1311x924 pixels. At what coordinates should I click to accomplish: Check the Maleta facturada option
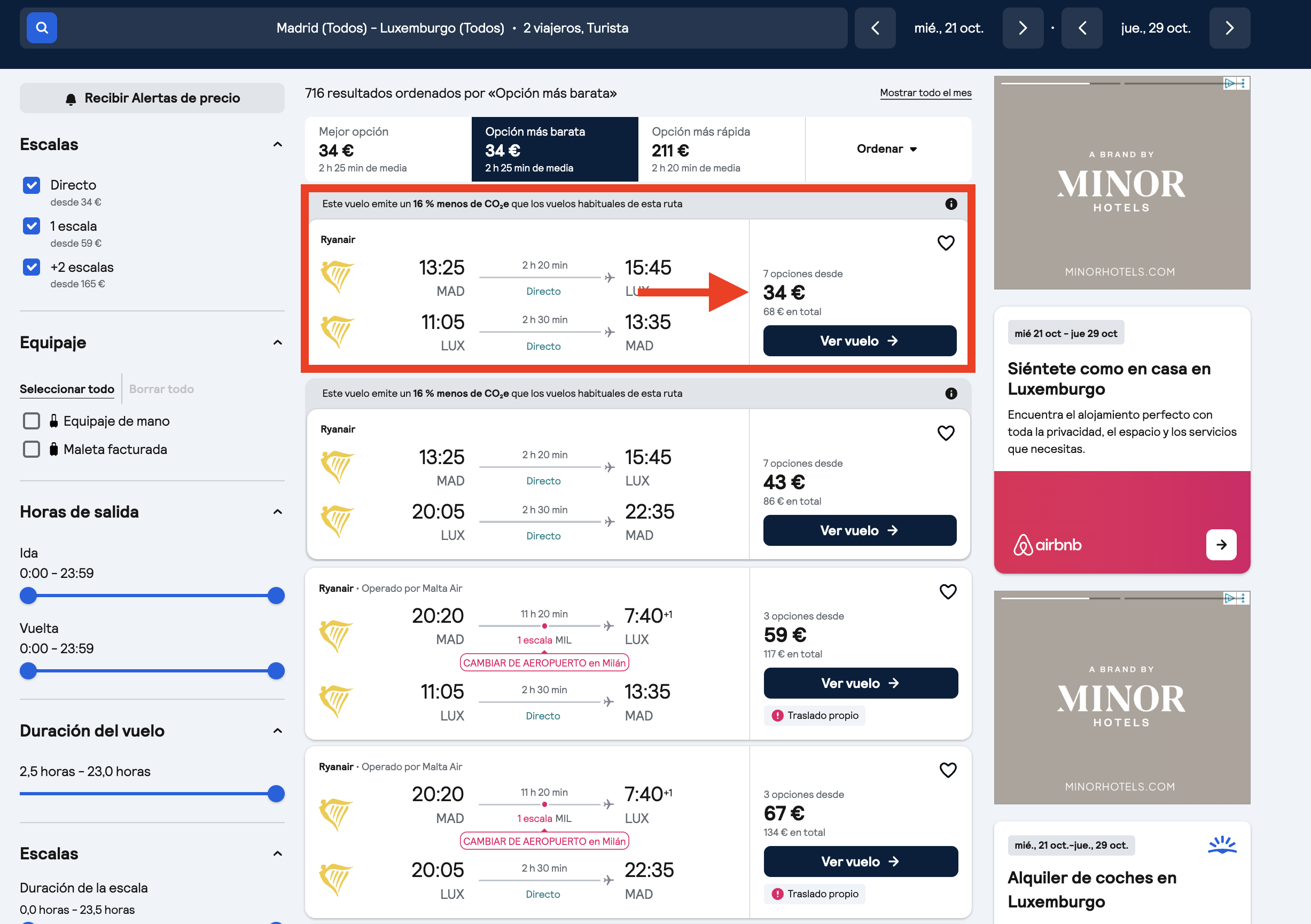(32, 449)
